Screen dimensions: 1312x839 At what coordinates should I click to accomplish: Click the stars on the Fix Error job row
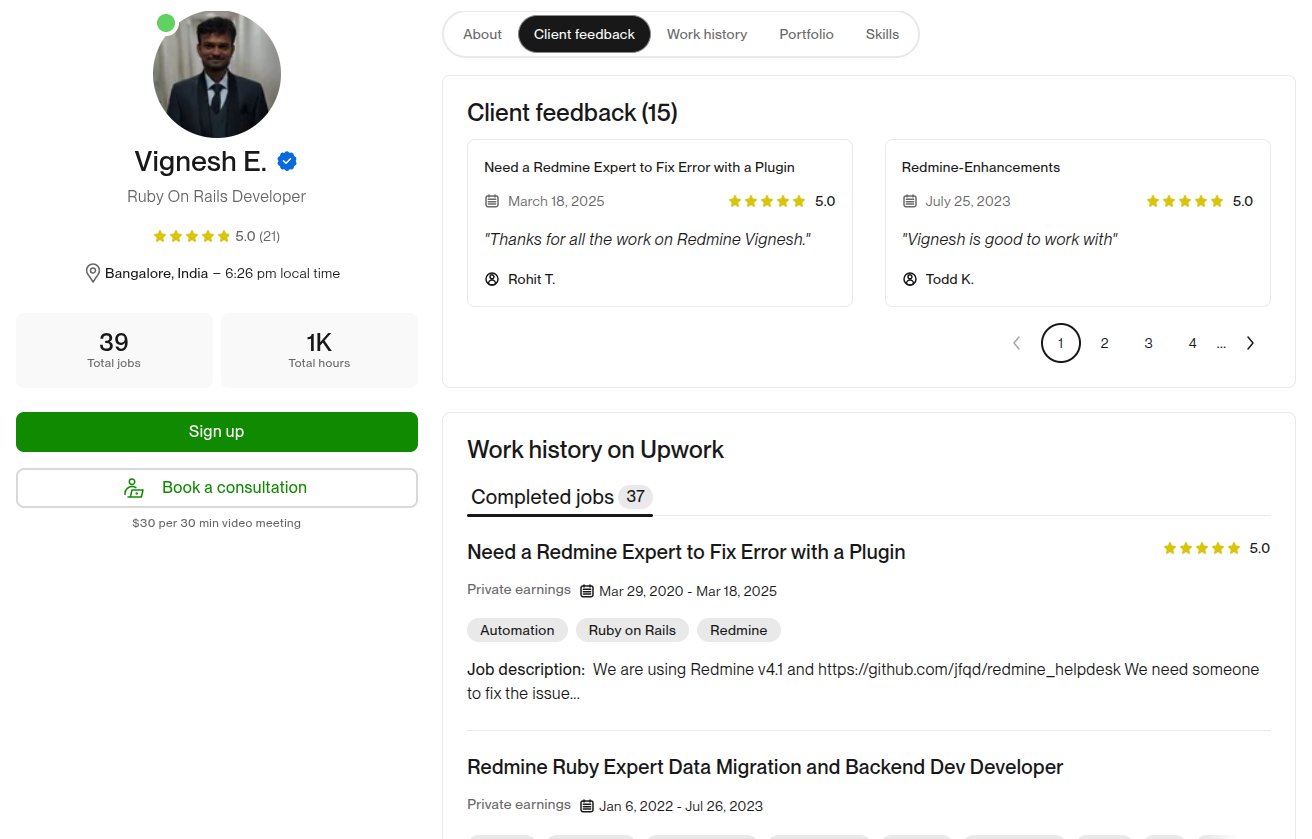click(1202, 548)
